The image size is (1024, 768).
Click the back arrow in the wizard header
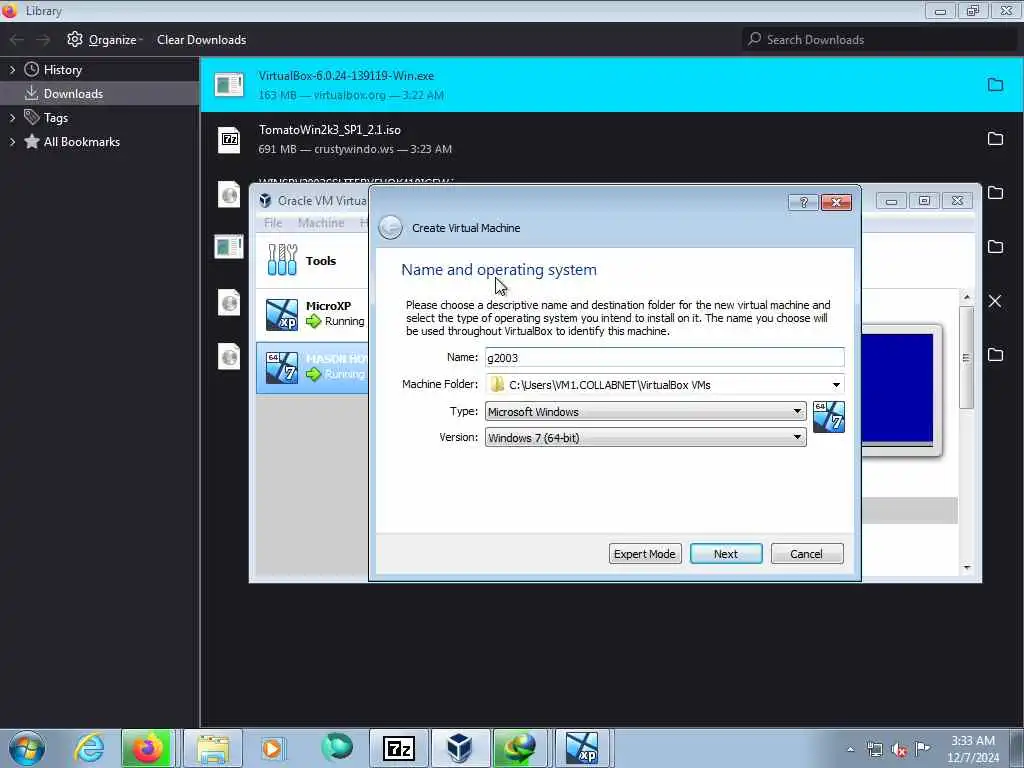coord(391,227)
